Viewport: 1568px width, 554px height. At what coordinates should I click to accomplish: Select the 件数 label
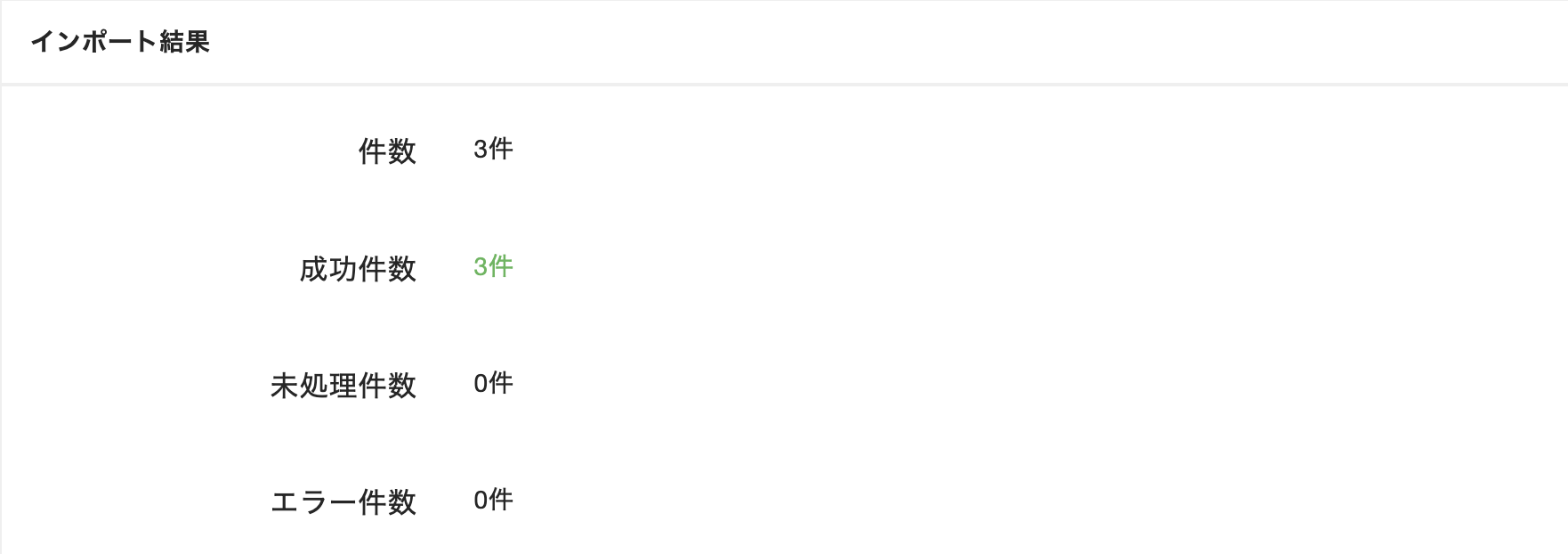[x=387, y=151]
